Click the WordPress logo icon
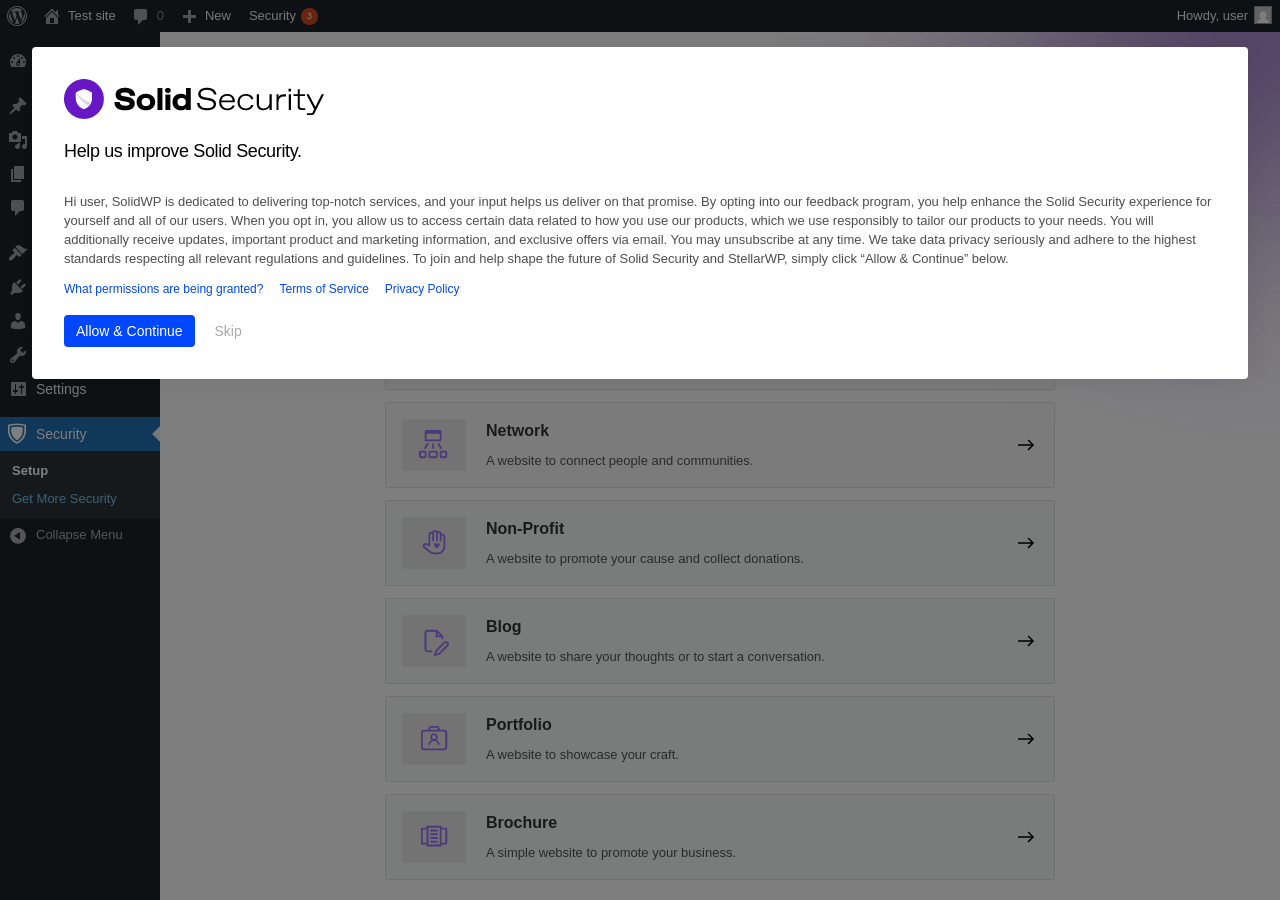1280x900 pixels. click(x=17, y=16)
